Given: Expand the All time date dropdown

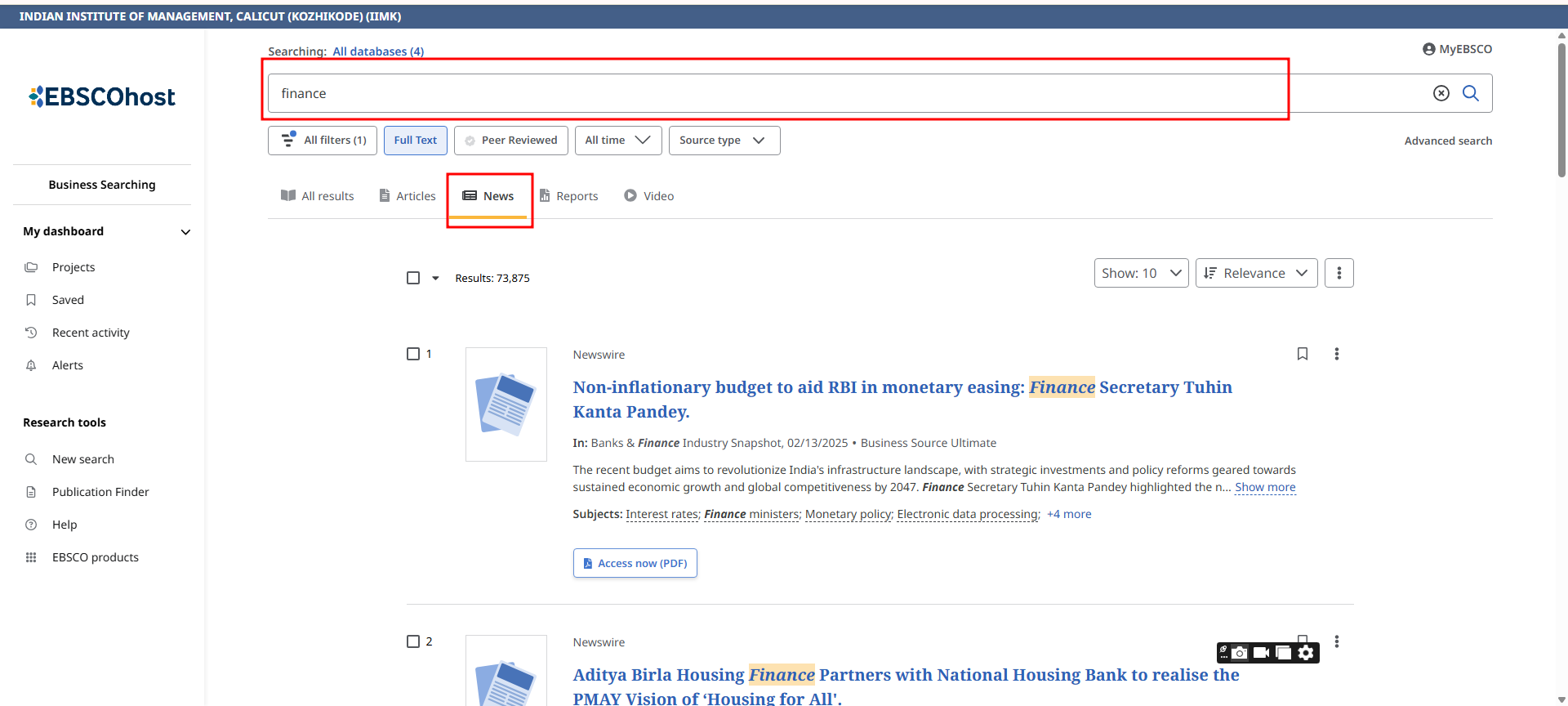Looking at the screenshot, I should 617,141.
